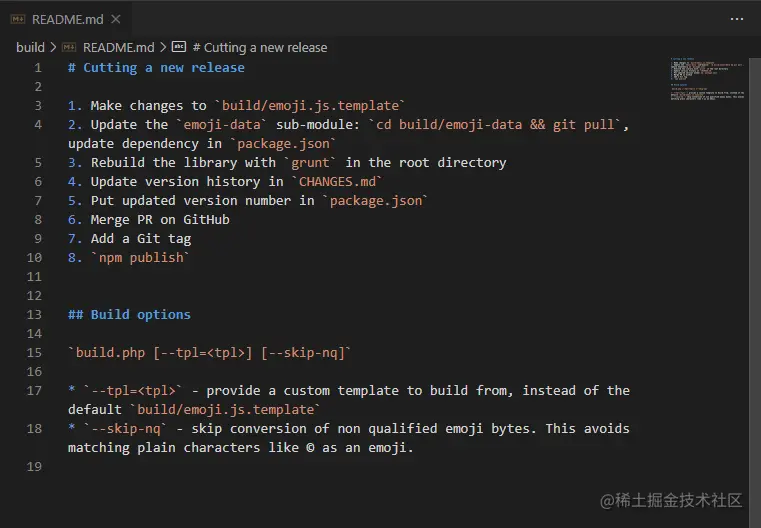Image resolution: width=761 pixels, height=528 pixels.
Task: Select the README.md tab
Action: (67, 19)
